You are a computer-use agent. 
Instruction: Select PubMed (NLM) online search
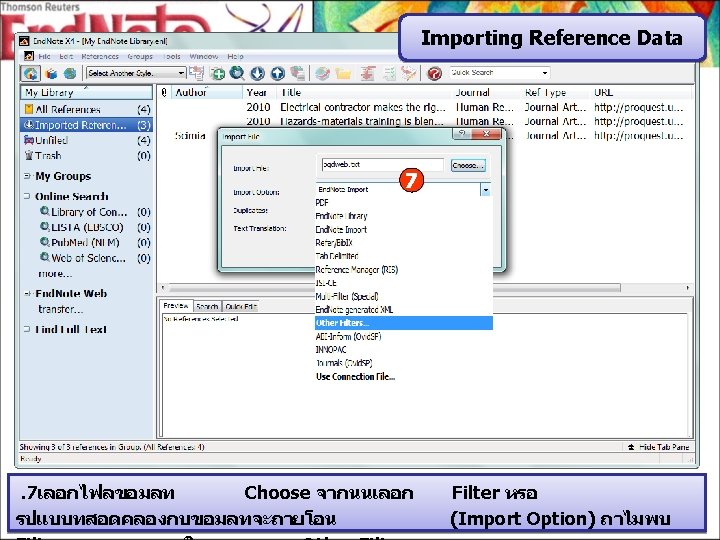pyautogui.click(x=95, y=242)
